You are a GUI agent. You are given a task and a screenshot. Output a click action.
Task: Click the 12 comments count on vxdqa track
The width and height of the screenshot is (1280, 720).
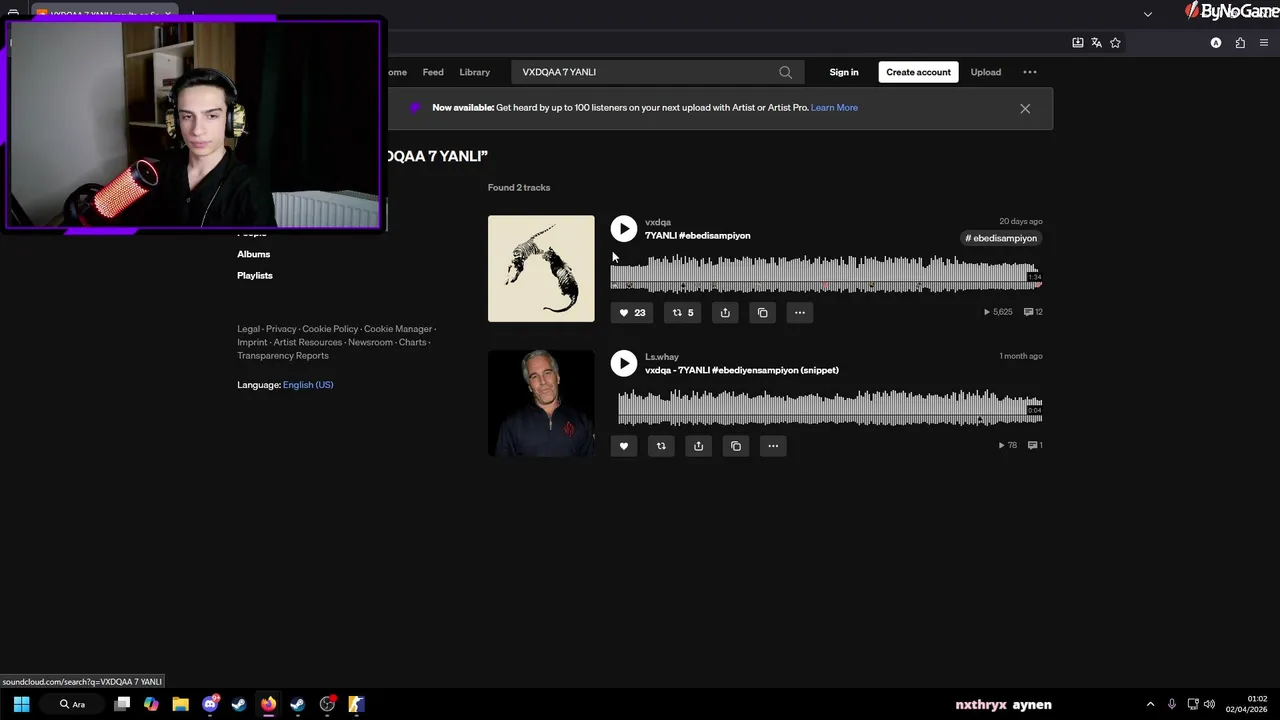coord(1033,312)
